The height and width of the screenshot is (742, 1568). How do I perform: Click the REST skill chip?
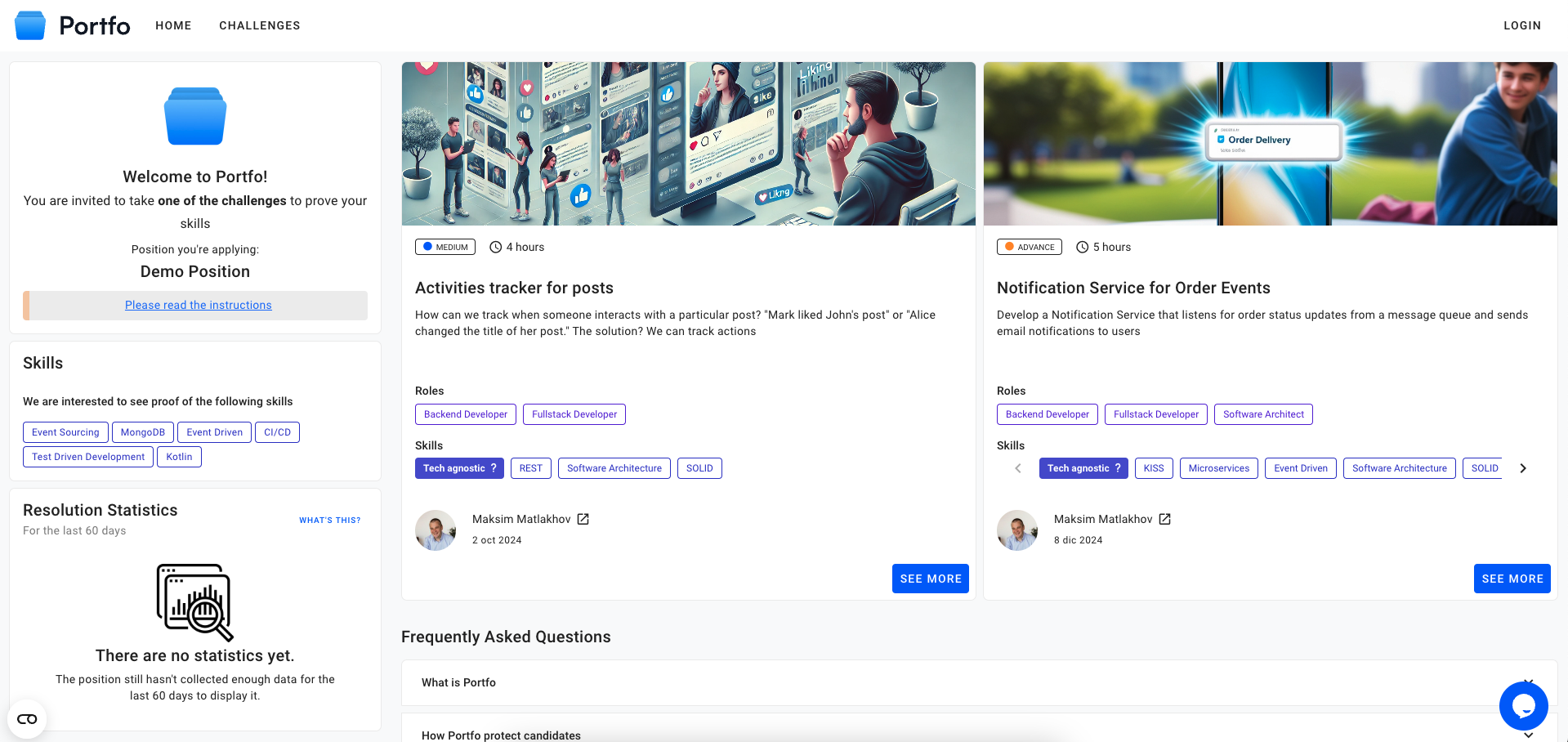coord(531,468)
